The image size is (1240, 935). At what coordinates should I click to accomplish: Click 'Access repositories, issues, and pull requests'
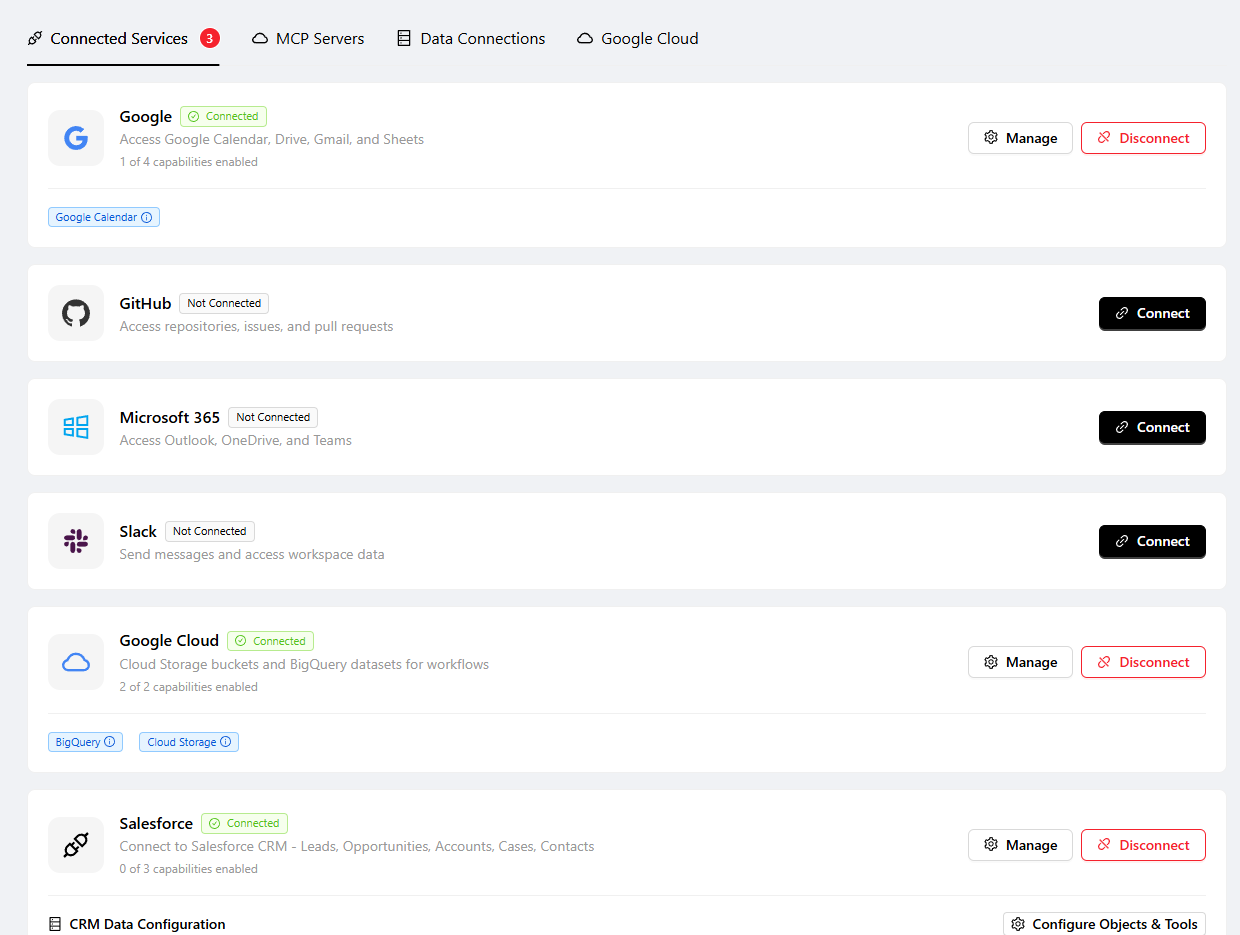pyautogui.click(x=256, y=326)
